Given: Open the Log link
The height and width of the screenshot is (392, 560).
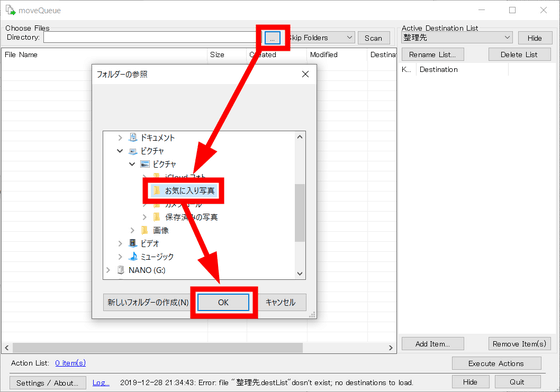Looking at the screenshot, I should (x=101, y=383).
